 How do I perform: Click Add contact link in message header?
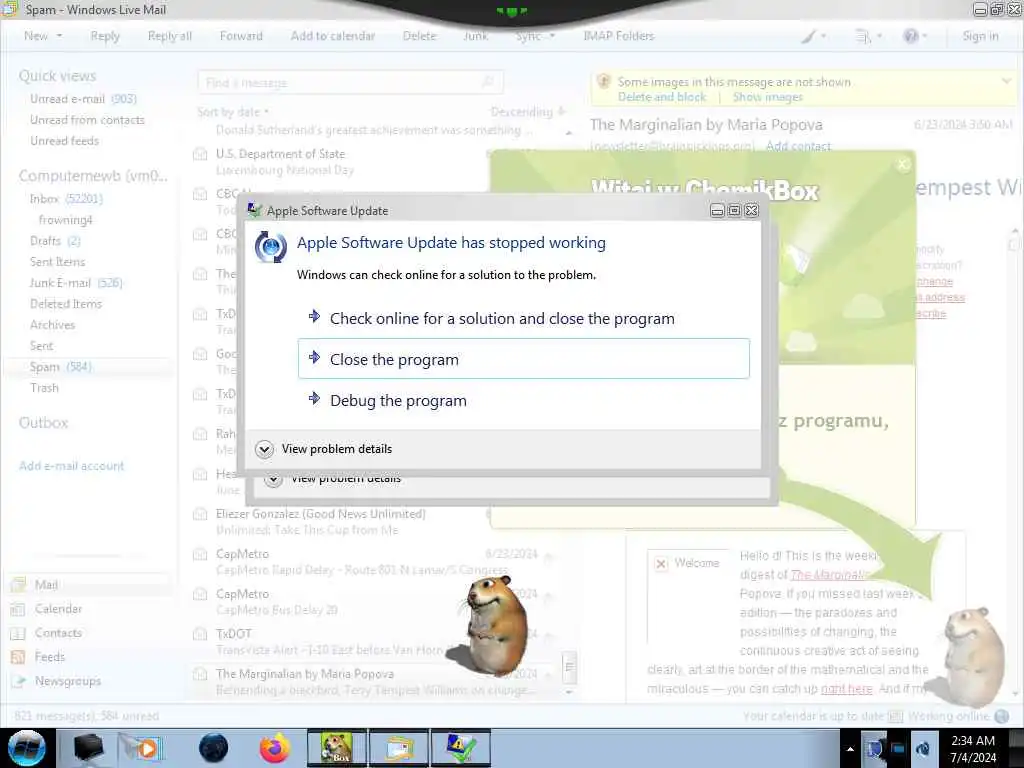point(798,146)
